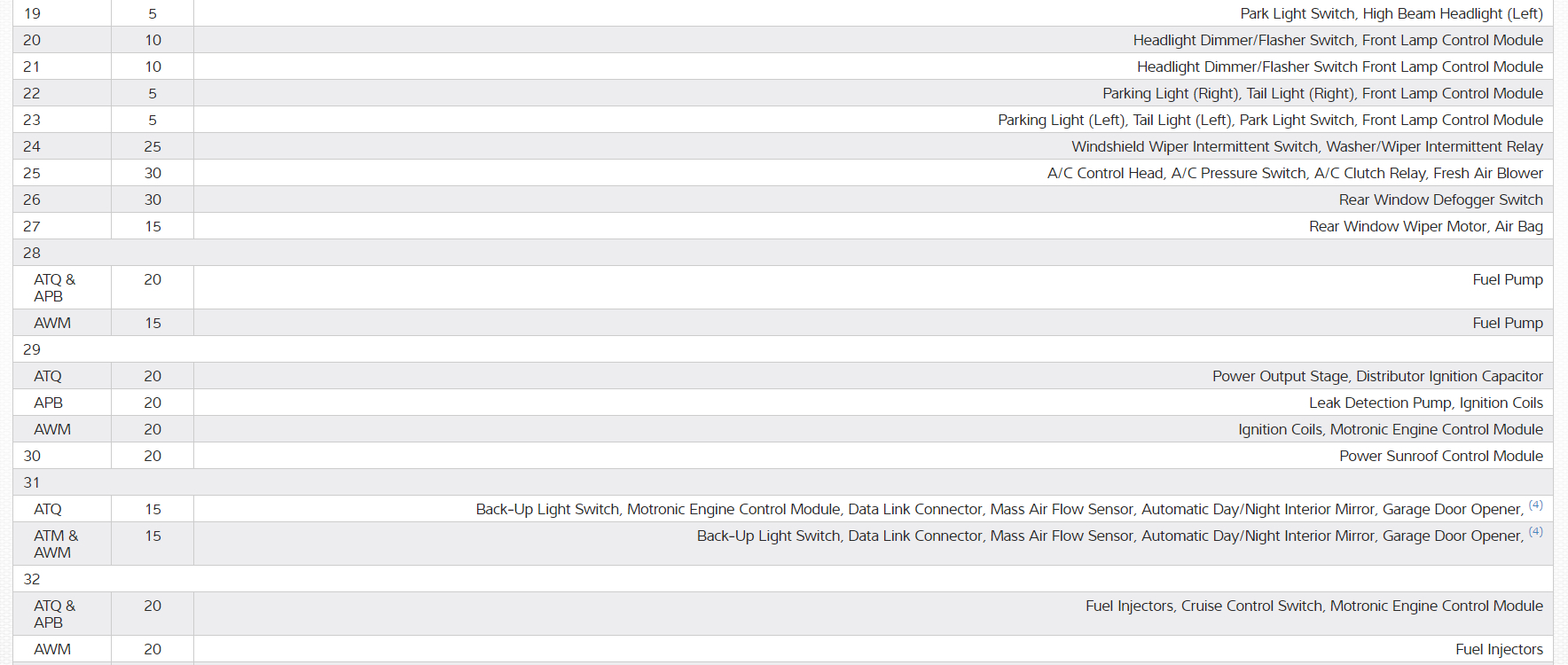Open footnote (4) in ATM & AWM row
Image resolution: width=1568 pixels, height=665 pixels.
coord(1535,532)
